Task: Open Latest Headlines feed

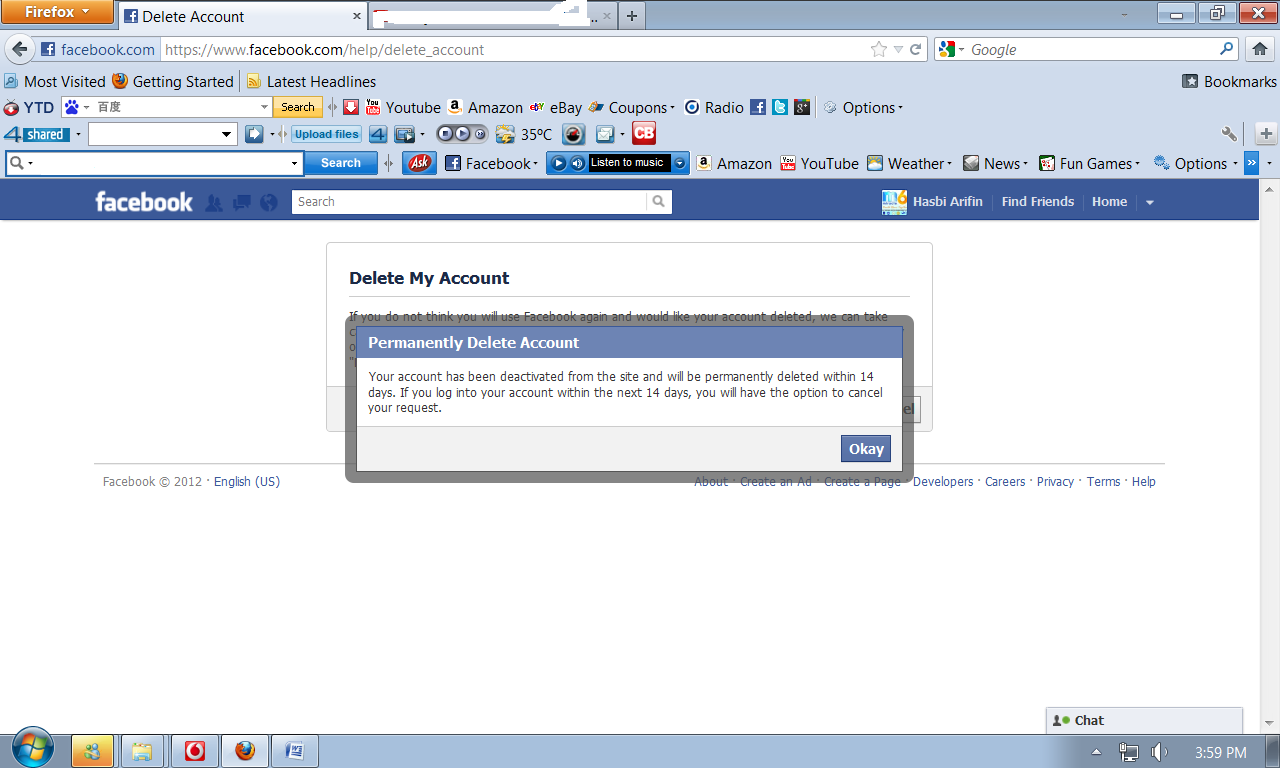Action: (x=311, y=82)
